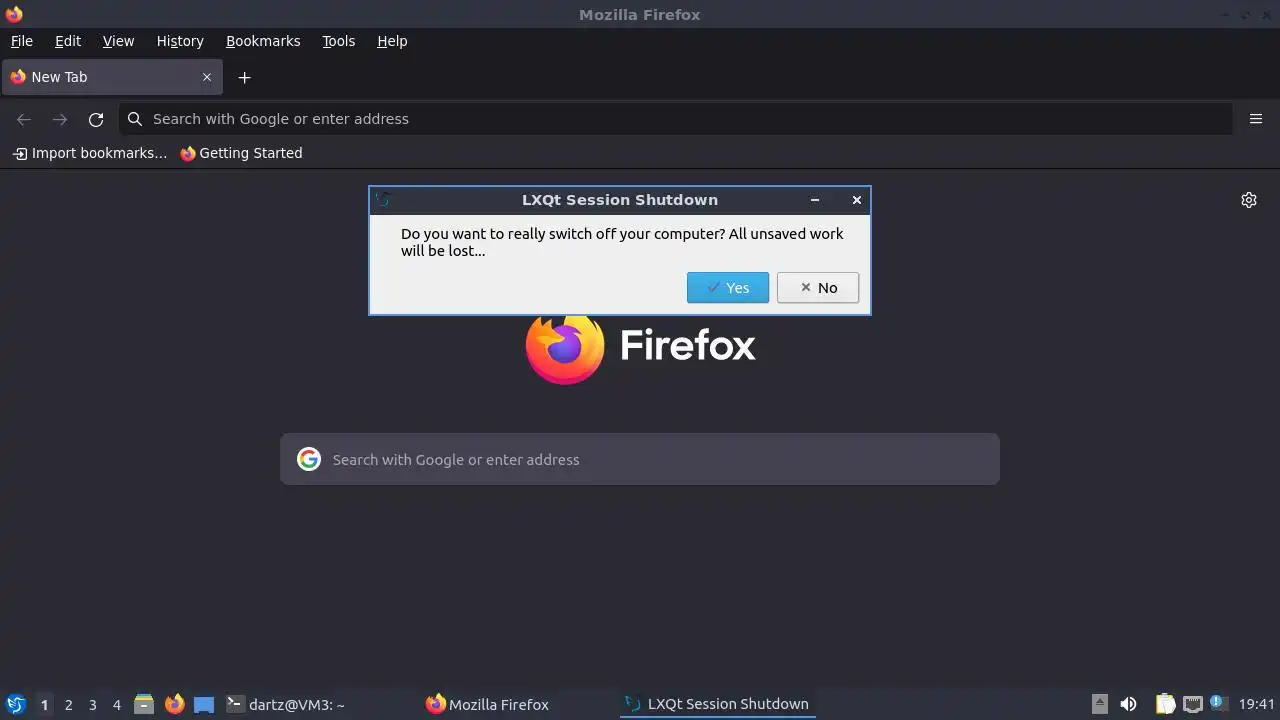Open the Bookmarks menu

(x=263, y=41)
